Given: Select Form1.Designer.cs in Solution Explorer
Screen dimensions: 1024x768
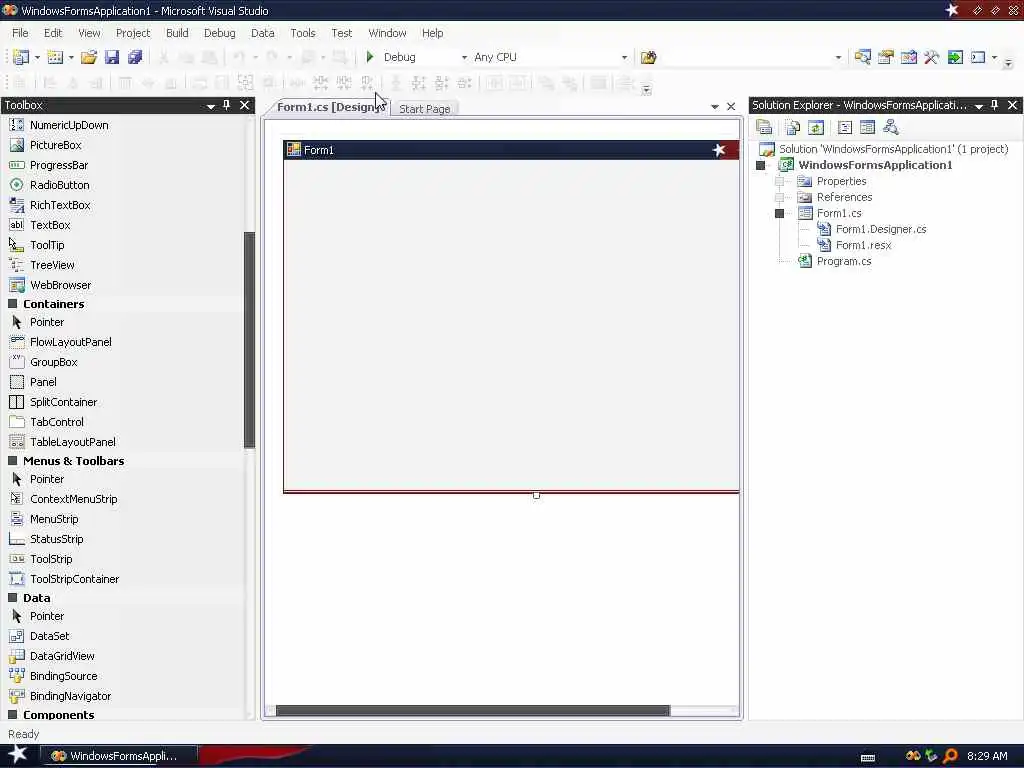Looking at the screenshot, I should click(x=881, y=229).
